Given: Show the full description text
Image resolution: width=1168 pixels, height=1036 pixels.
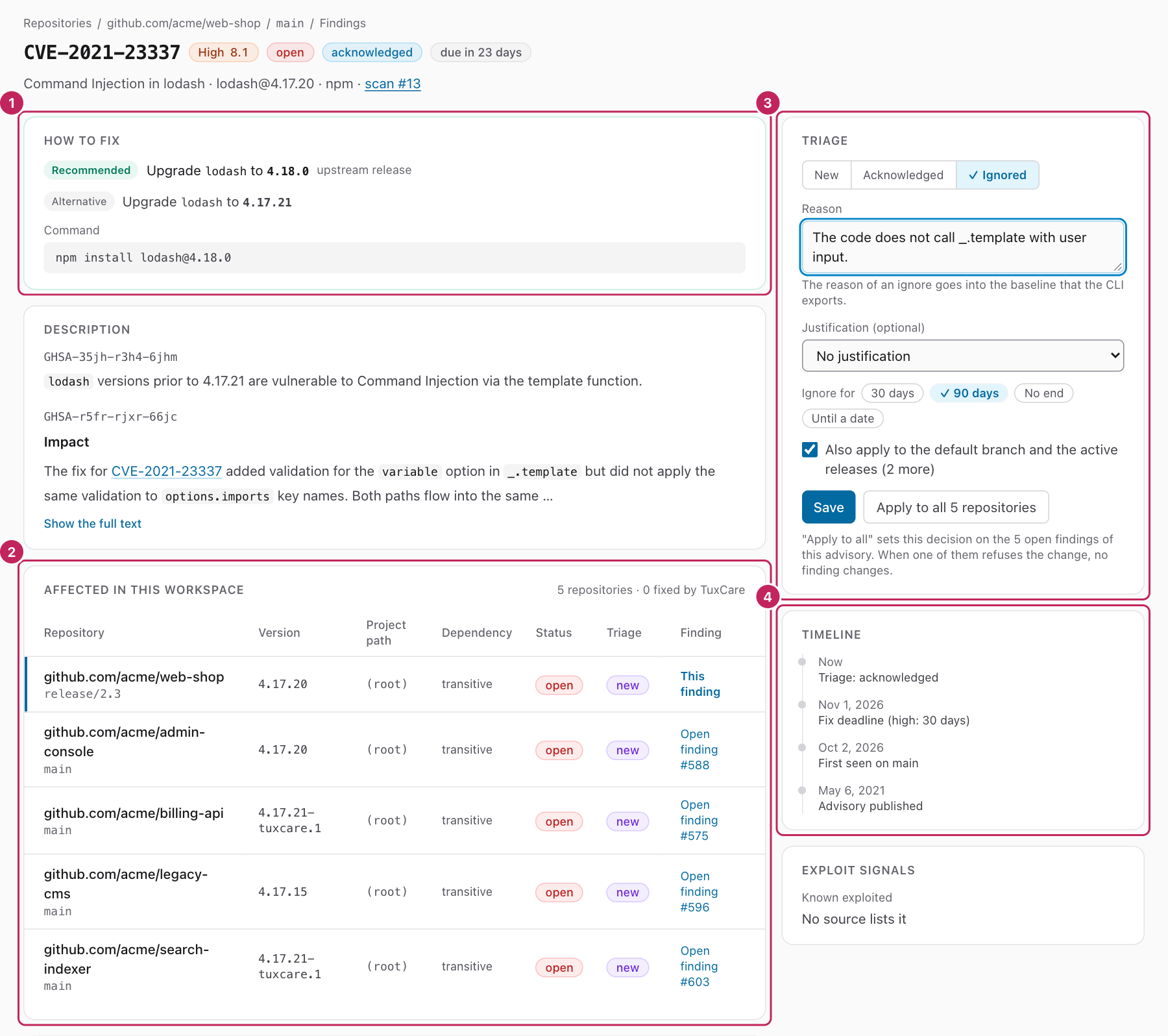Looking at the screenshot, I should click(93, 524).
